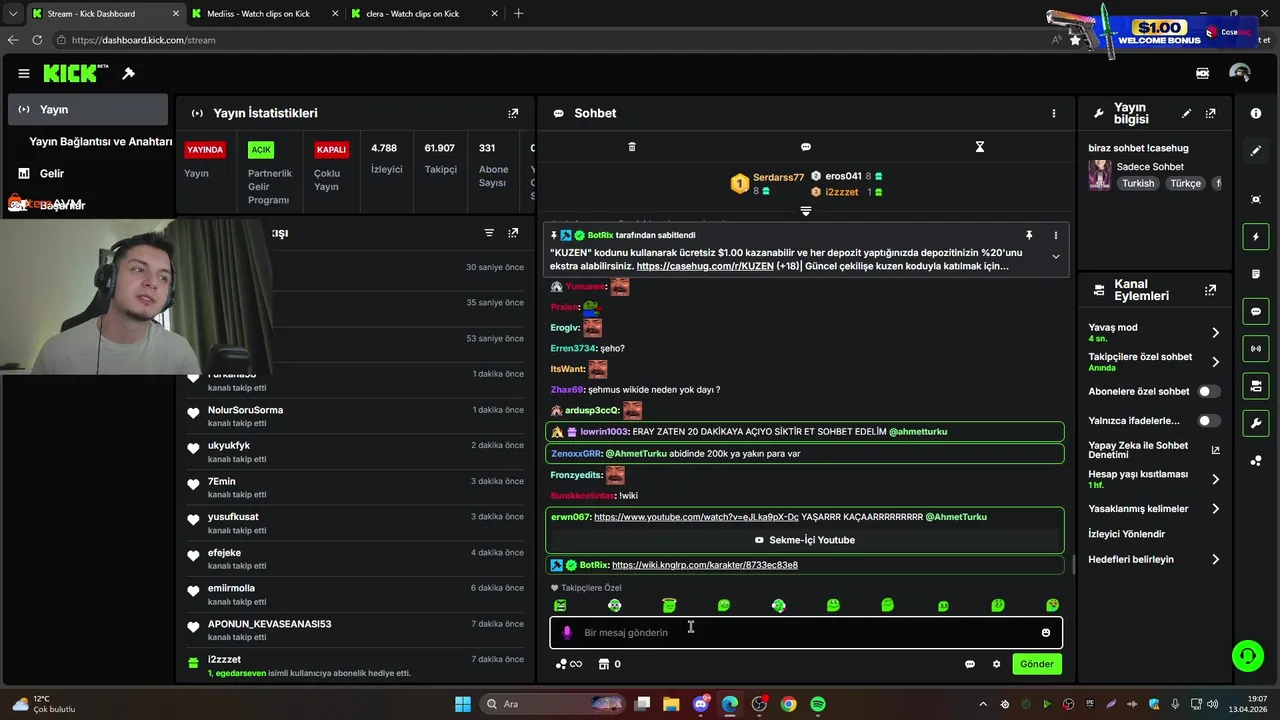
Task: Send message with Gönder button
Action: pos(1037,664)
